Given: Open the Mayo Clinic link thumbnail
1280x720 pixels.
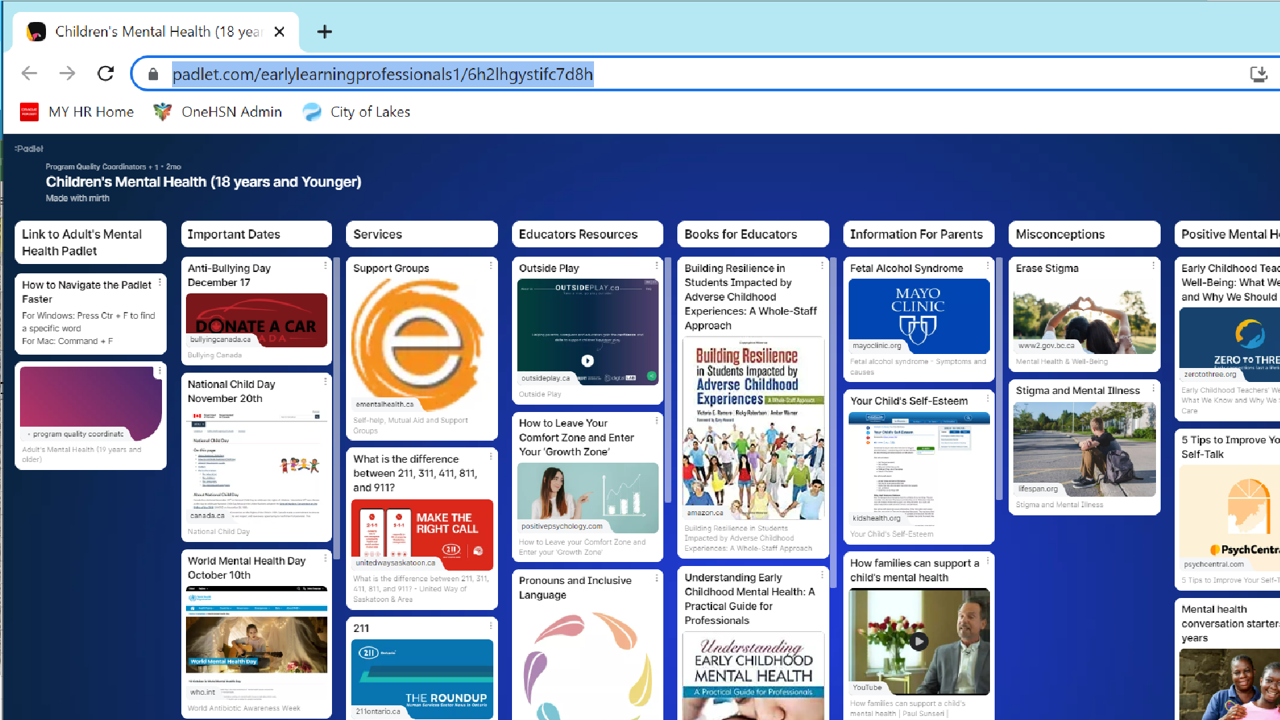Looking at the screenshot, I should pos(918,316).
